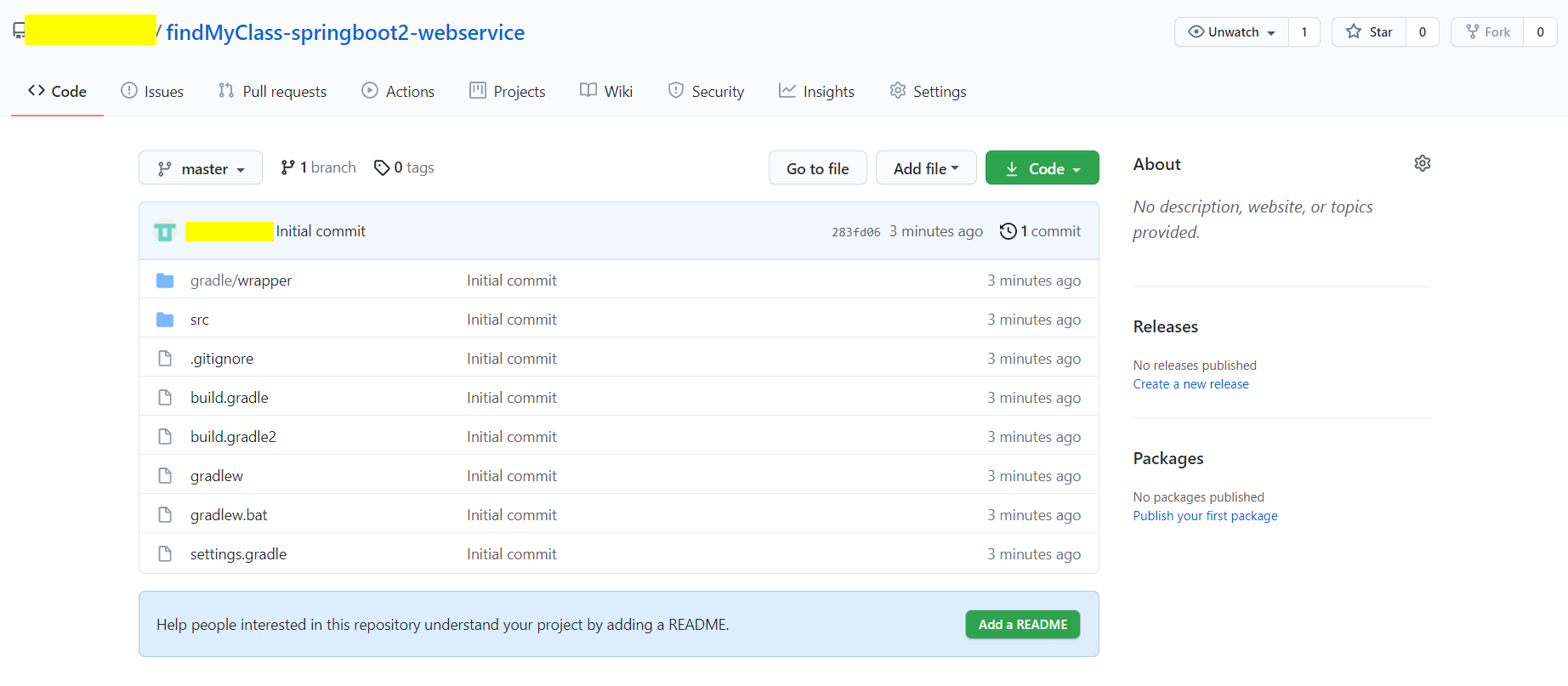
Task: Open About settings gear icon
Action: point(1423,163)
